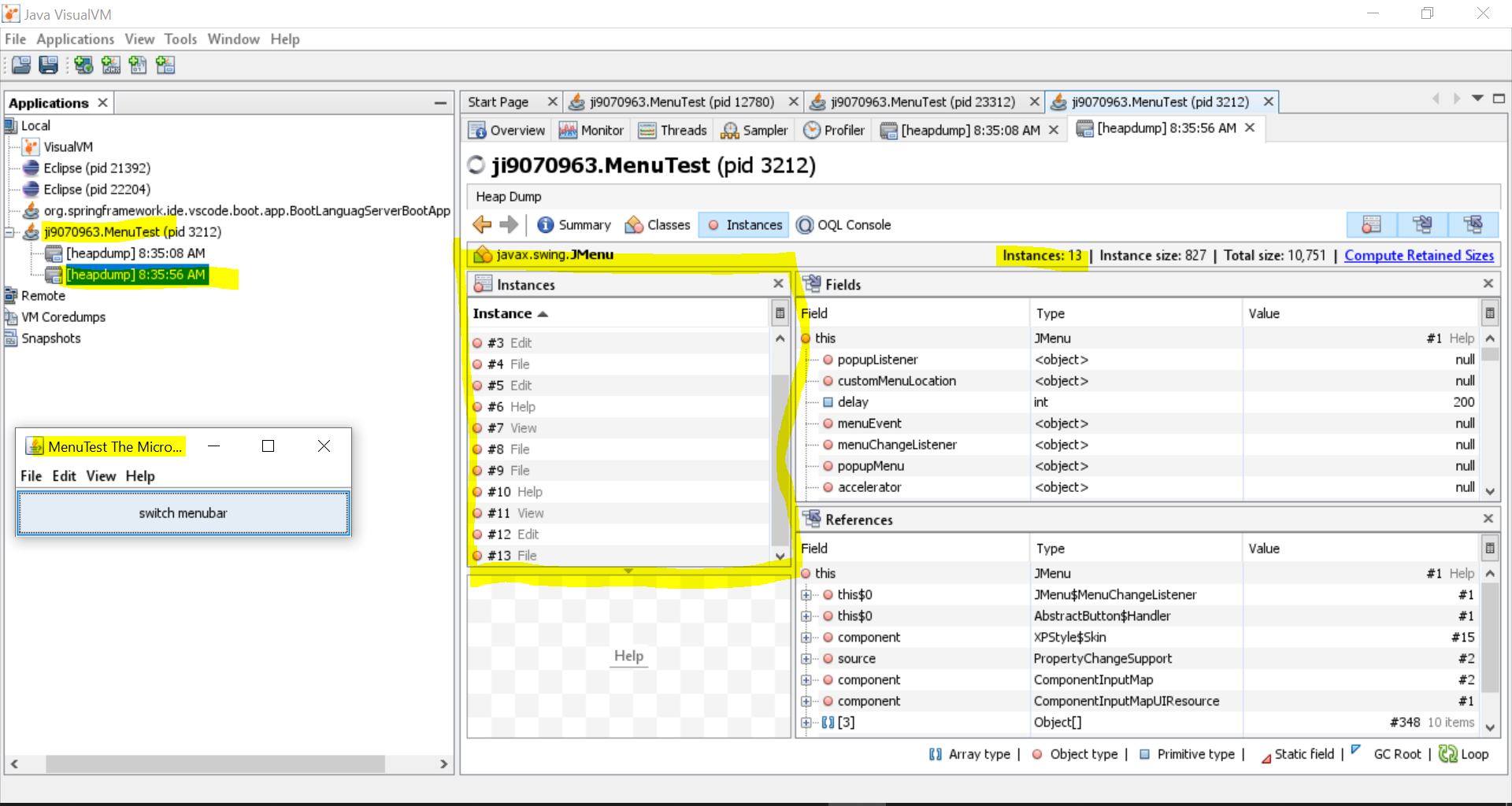Expand the source PropertyChangeSupport reference row
Viewport: 1512px width, 806px height.
point(806,659)
